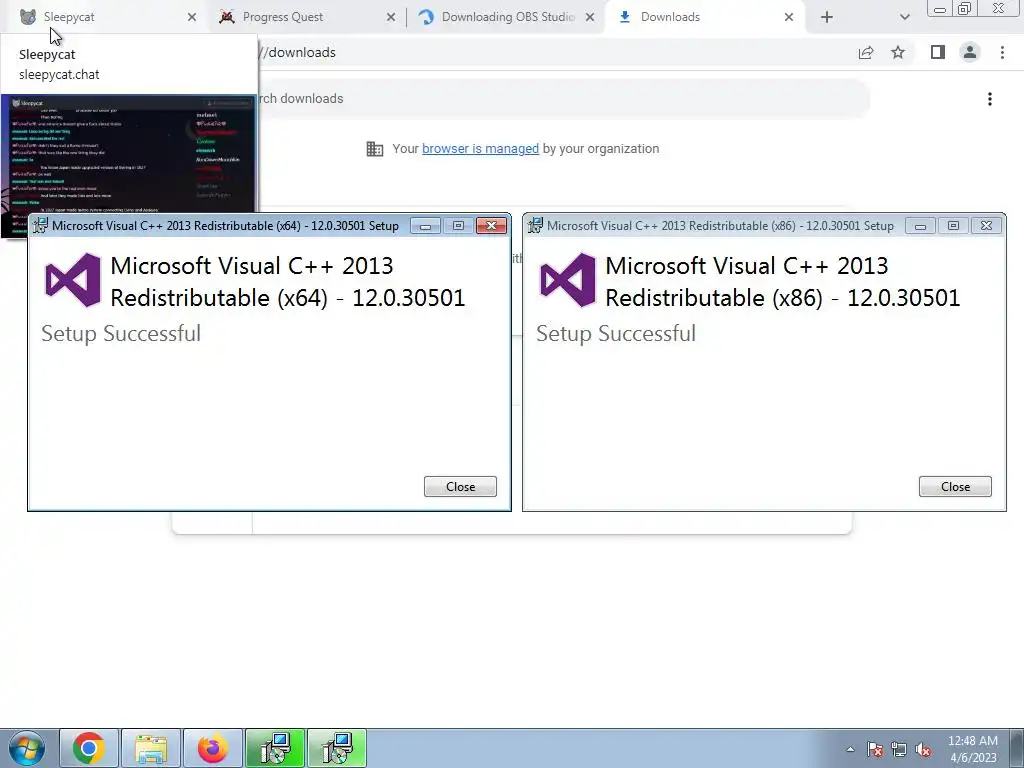
Task: Close the x86 setup window with X
Action: point(987,226)
